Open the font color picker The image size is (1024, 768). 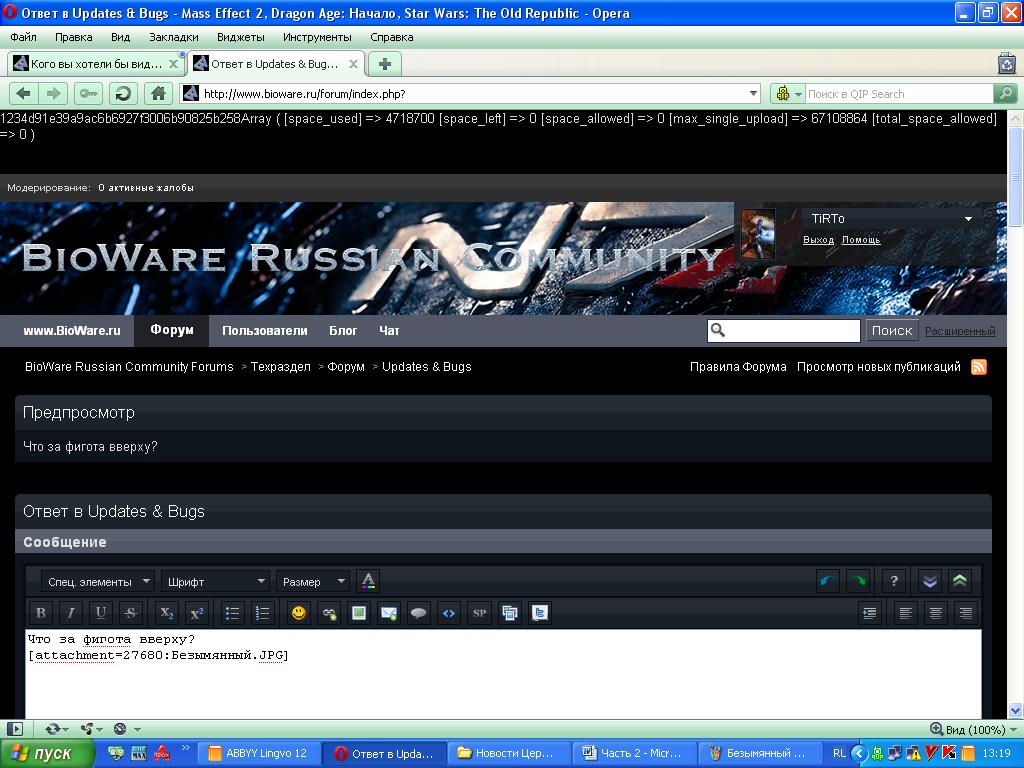coord(368,581)
